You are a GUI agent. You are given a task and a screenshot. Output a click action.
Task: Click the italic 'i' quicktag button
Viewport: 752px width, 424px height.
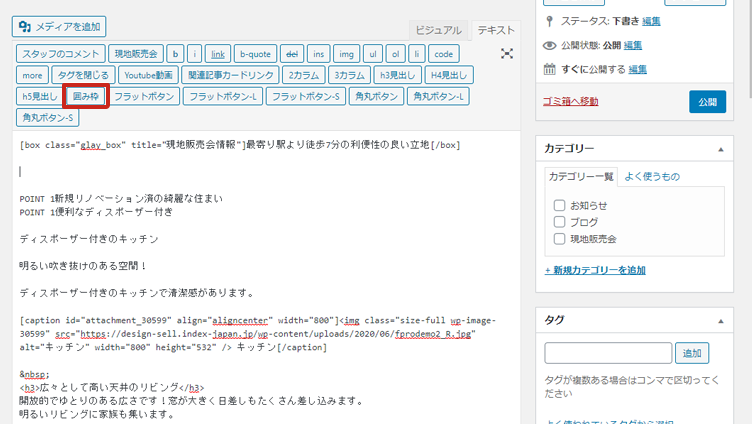coord(194,54)
